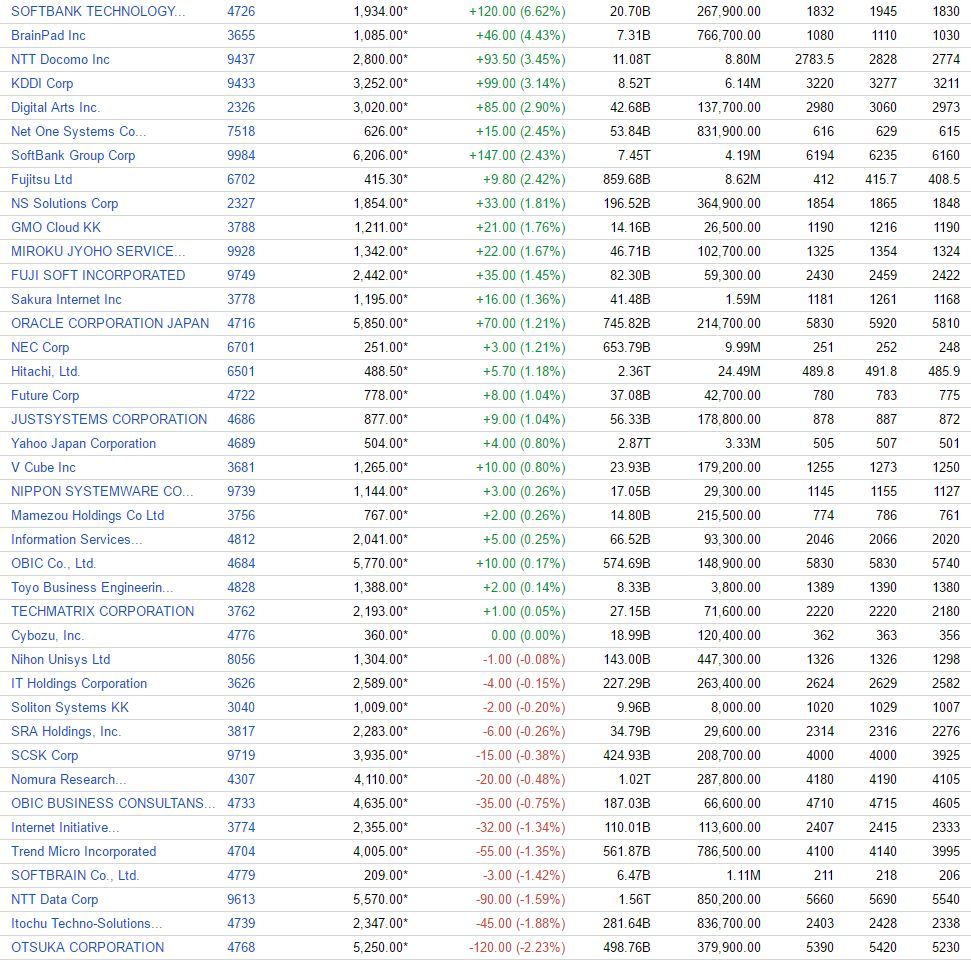
Task: Open OBIC BUSINESS CONSULTANS link
Action: [x=113, y=803]
